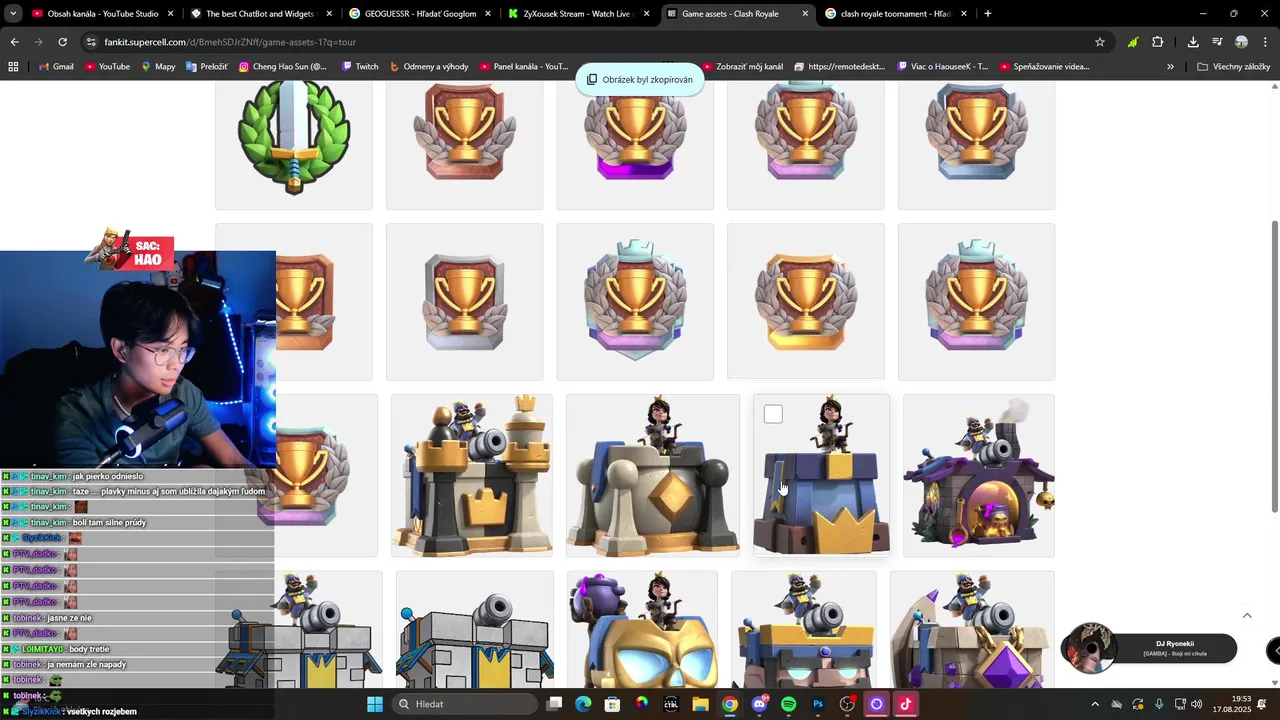Open the Chrome three-dot menu
The image size is (1280, 720).
point(1266,42)
